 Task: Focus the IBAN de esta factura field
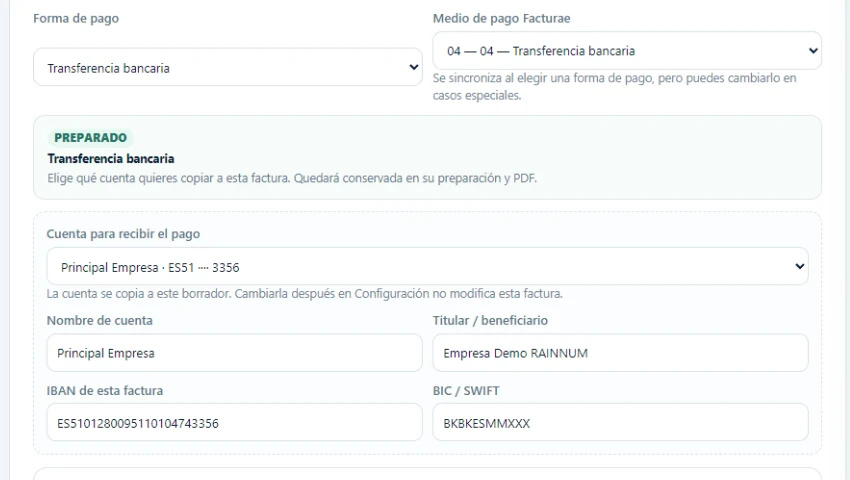[x=234, y=423]
